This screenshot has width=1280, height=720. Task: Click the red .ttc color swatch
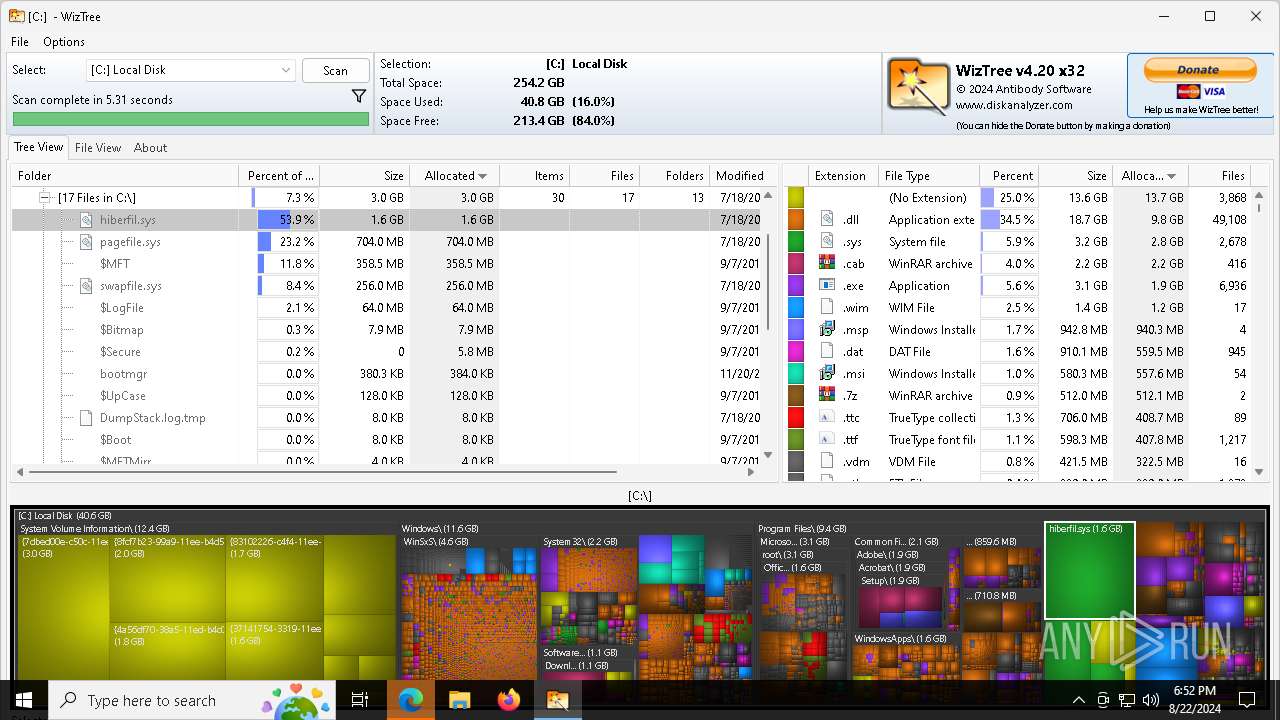click(796, 418)
